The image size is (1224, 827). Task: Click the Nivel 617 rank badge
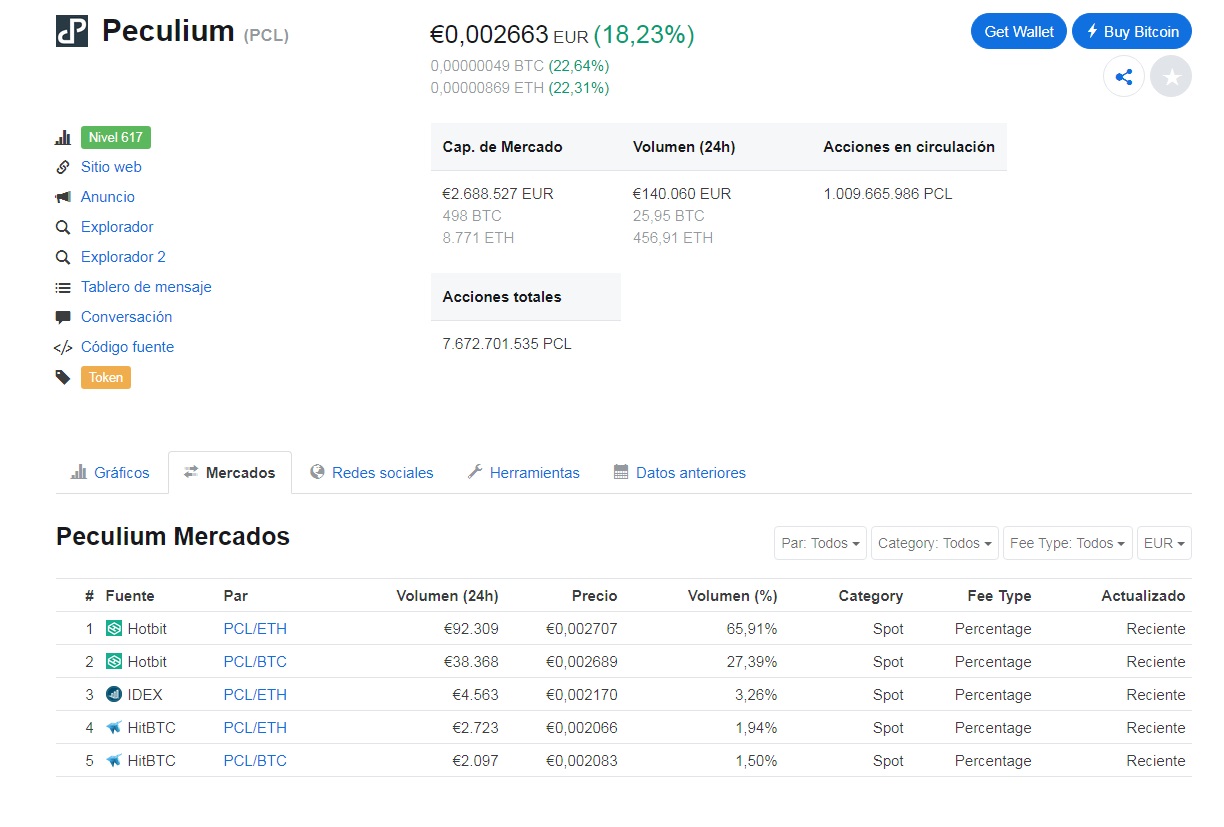pos(116,137)
